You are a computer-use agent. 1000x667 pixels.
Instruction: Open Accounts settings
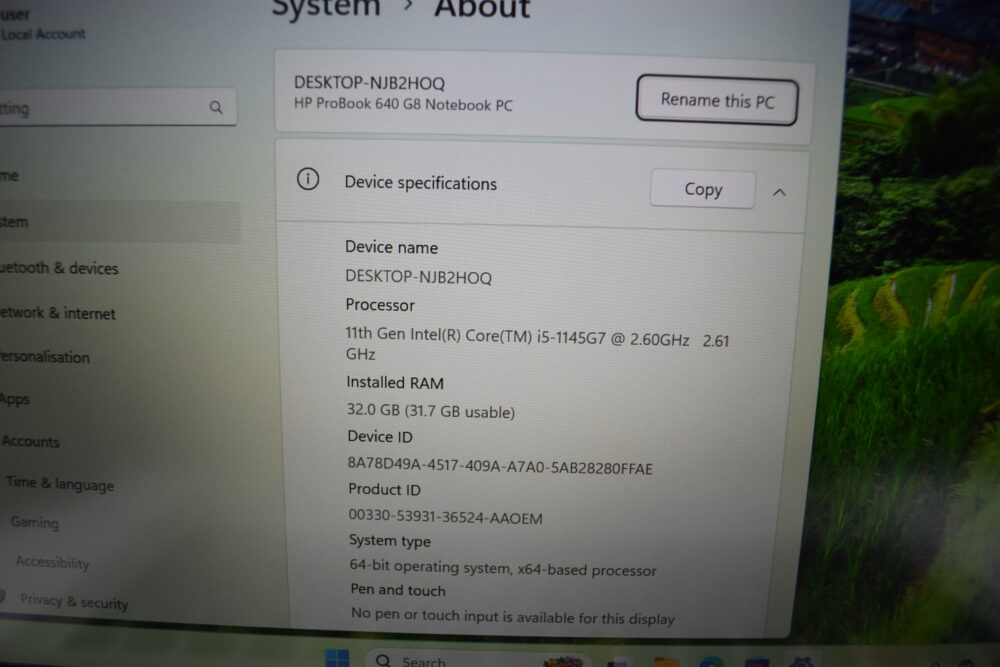(31, 441)
